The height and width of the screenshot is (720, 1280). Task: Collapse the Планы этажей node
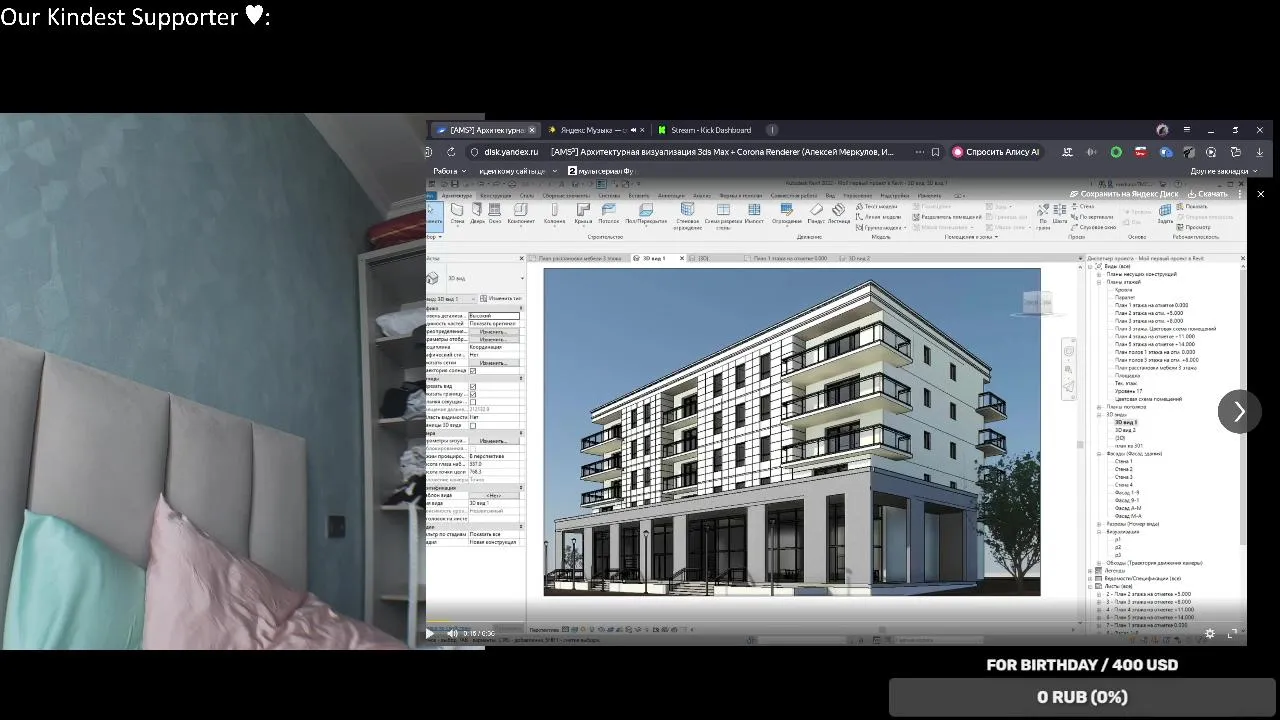coord(1099,282)
